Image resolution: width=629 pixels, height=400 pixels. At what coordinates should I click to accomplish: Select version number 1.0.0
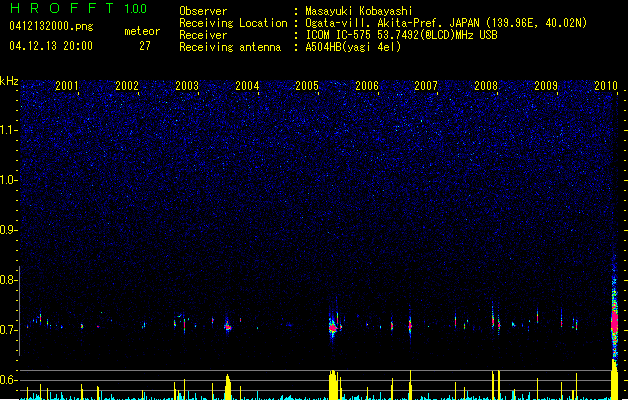coord(136,8)
